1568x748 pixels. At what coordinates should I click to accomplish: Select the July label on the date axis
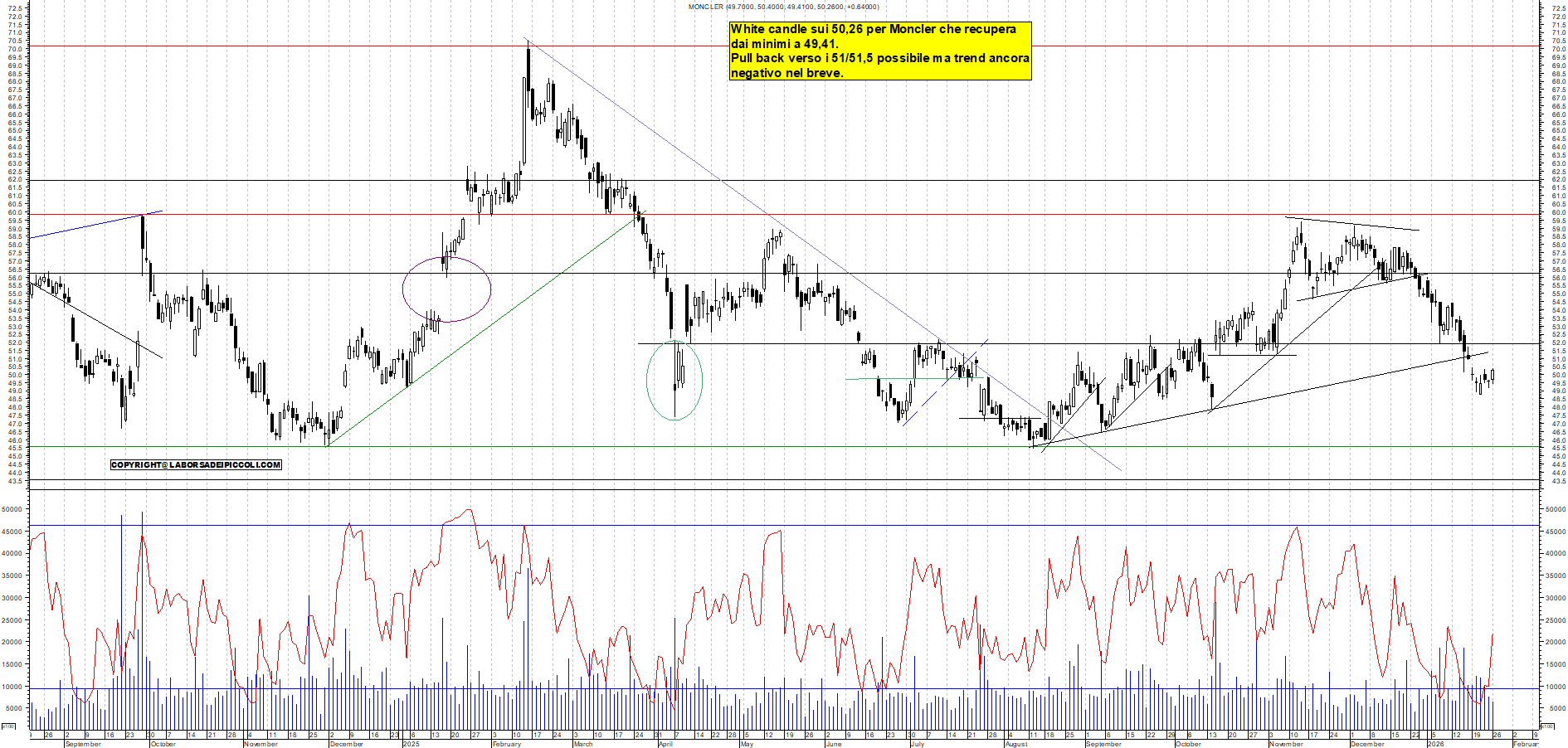917,744
